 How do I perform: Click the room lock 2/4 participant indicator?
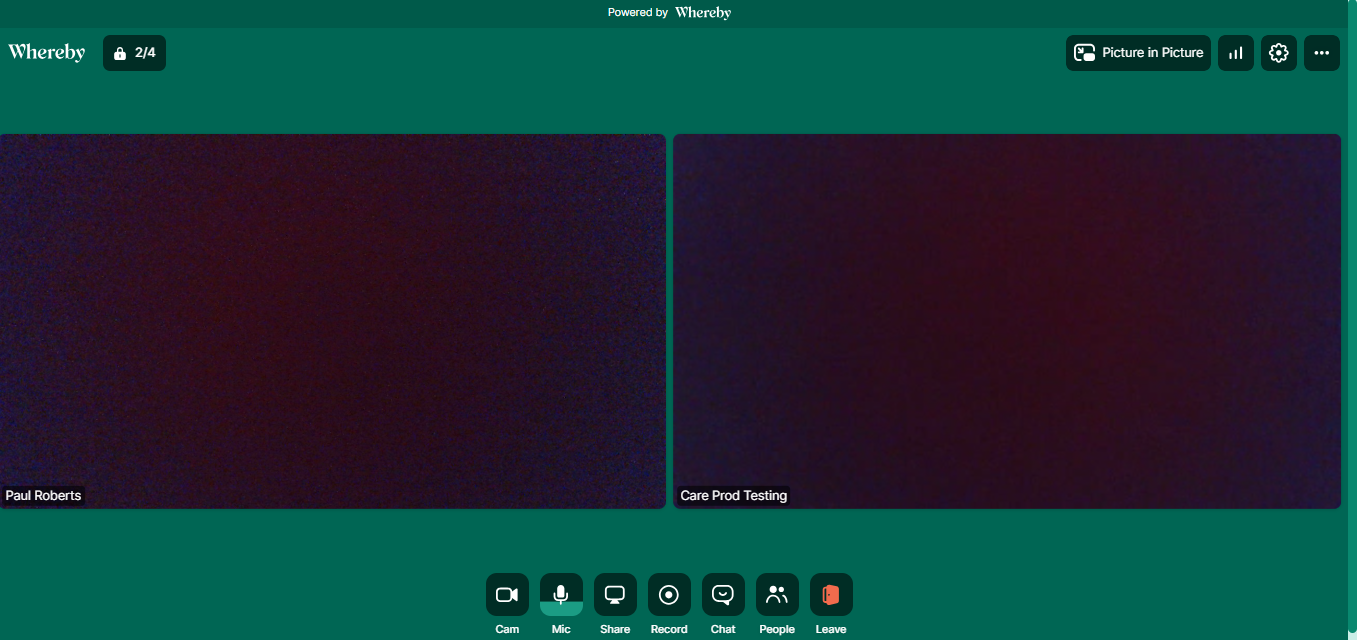(134, 53)
